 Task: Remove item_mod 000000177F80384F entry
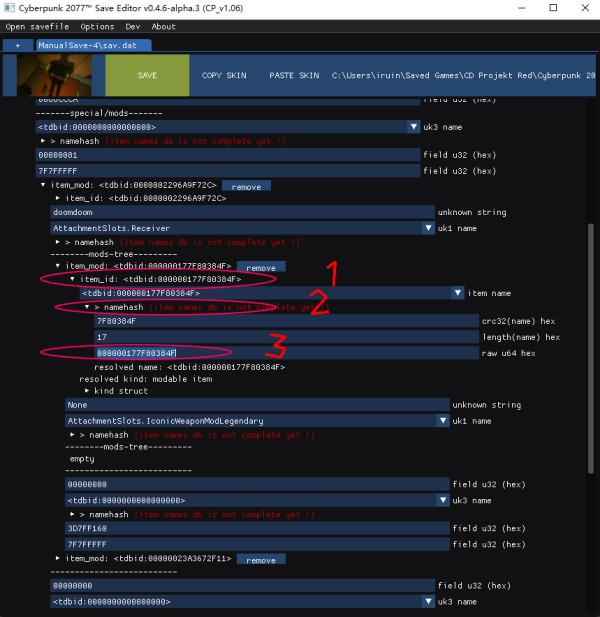(261, 267)
